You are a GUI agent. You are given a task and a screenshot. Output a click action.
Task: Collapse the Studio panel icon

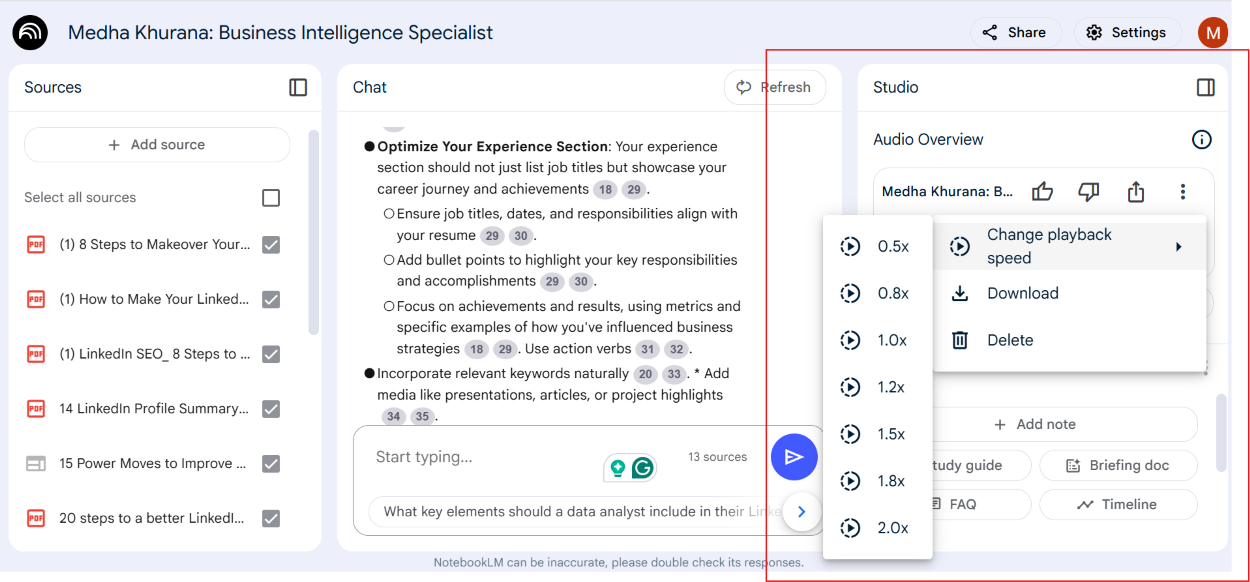click(1206, 87)
